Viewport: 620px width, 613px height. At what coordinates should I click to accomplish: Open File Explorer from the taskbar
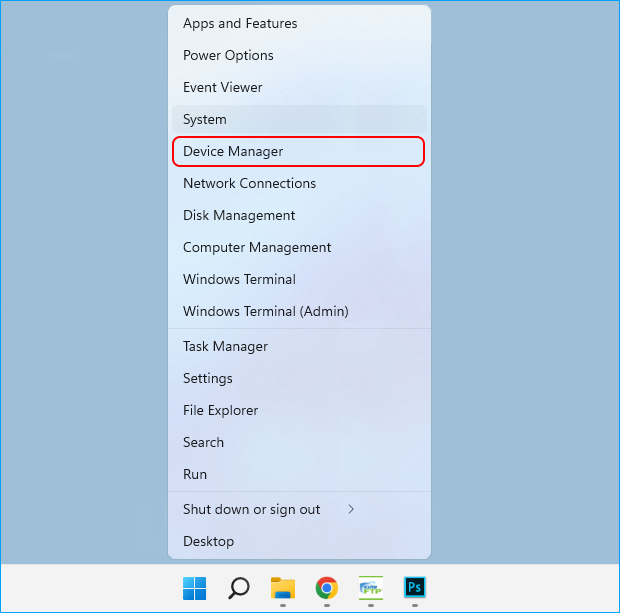283,587
